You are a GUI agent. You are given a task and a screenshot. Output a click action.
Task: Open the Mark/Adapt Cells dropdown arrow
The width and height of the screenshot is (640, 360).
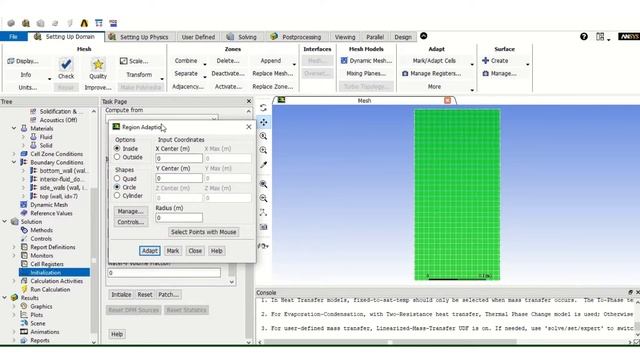pos(472,64)
